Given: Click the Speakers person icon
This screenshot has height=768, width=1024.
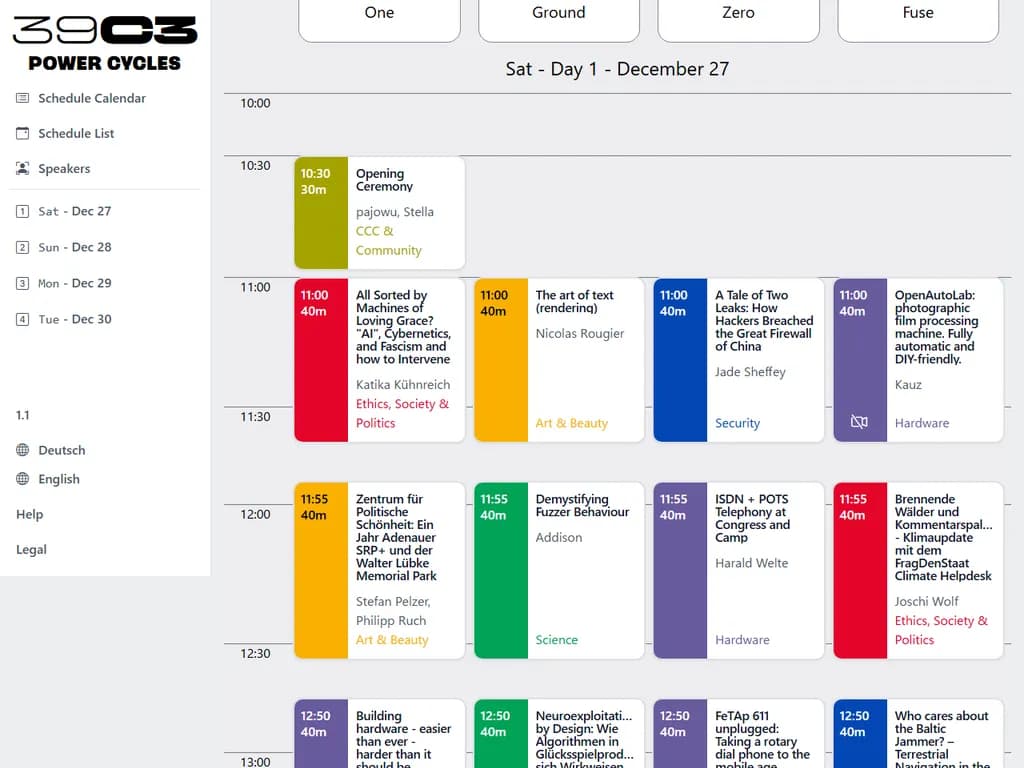Looking at the screenshot, I should (x=23, y=169).
